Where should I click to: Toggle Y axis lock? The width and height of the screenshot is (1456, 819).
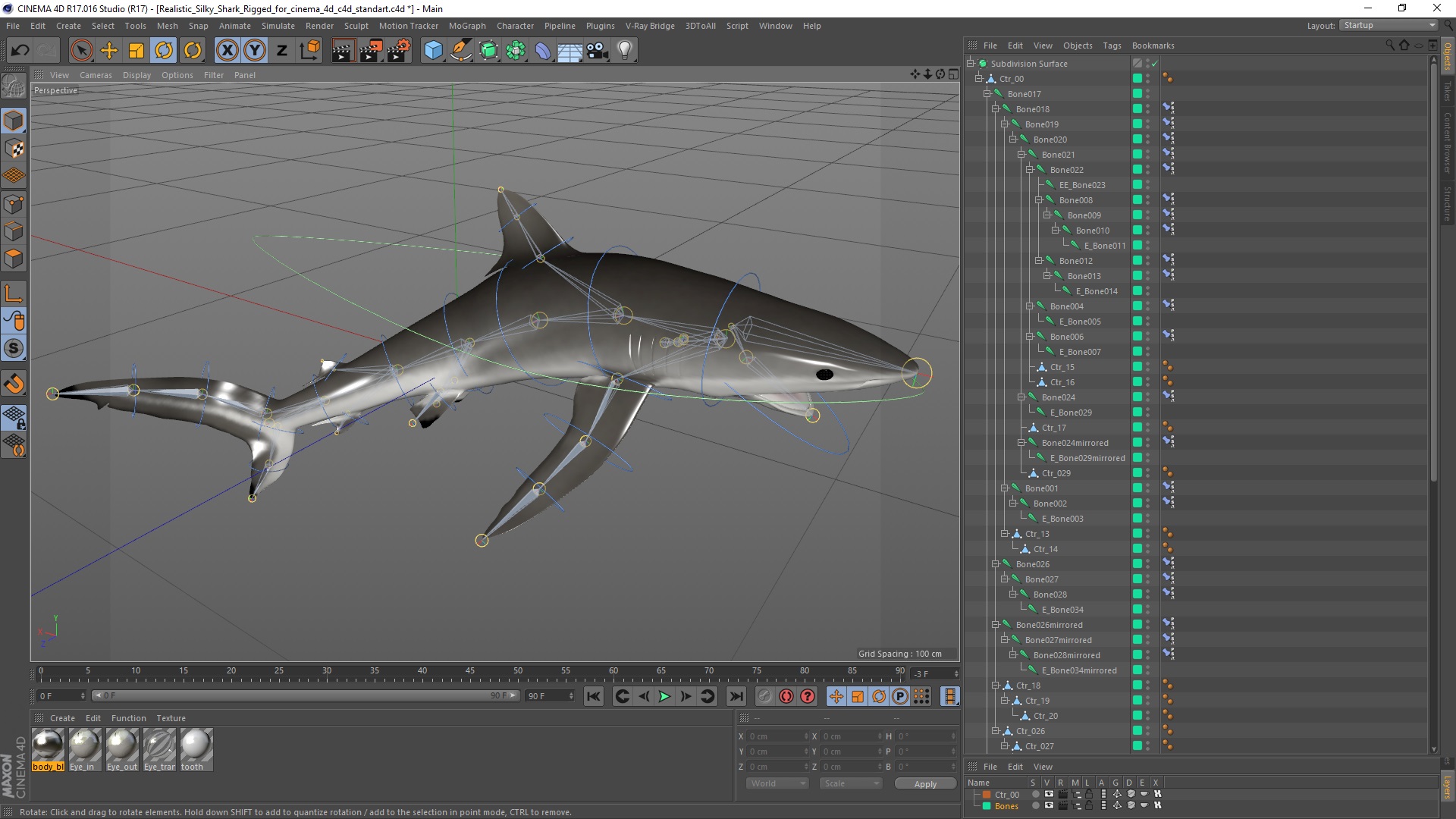pos(255,51)
